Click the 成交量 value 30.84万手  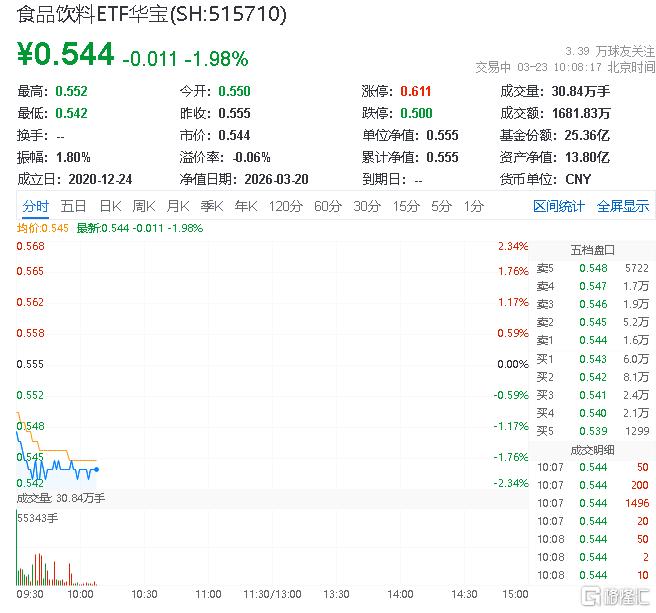(x=581, y=91)
